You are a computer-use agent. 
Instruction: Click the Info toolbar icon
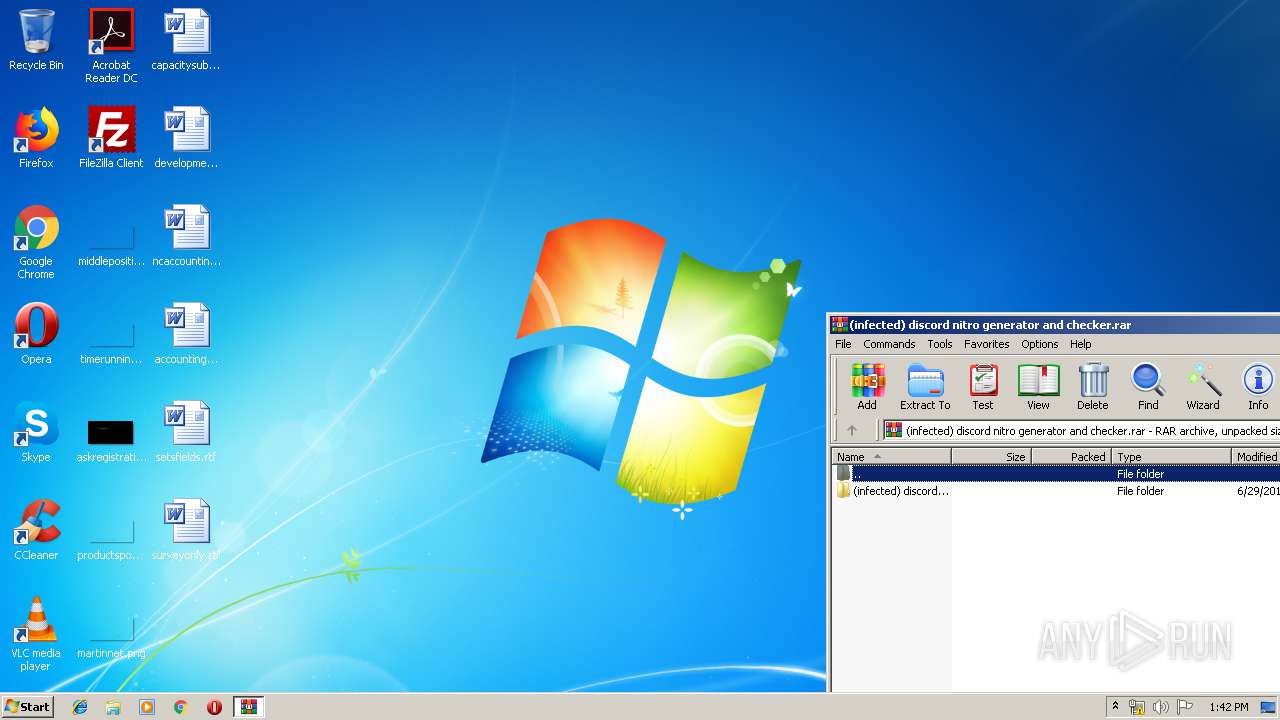click(x=1258, y=387)
